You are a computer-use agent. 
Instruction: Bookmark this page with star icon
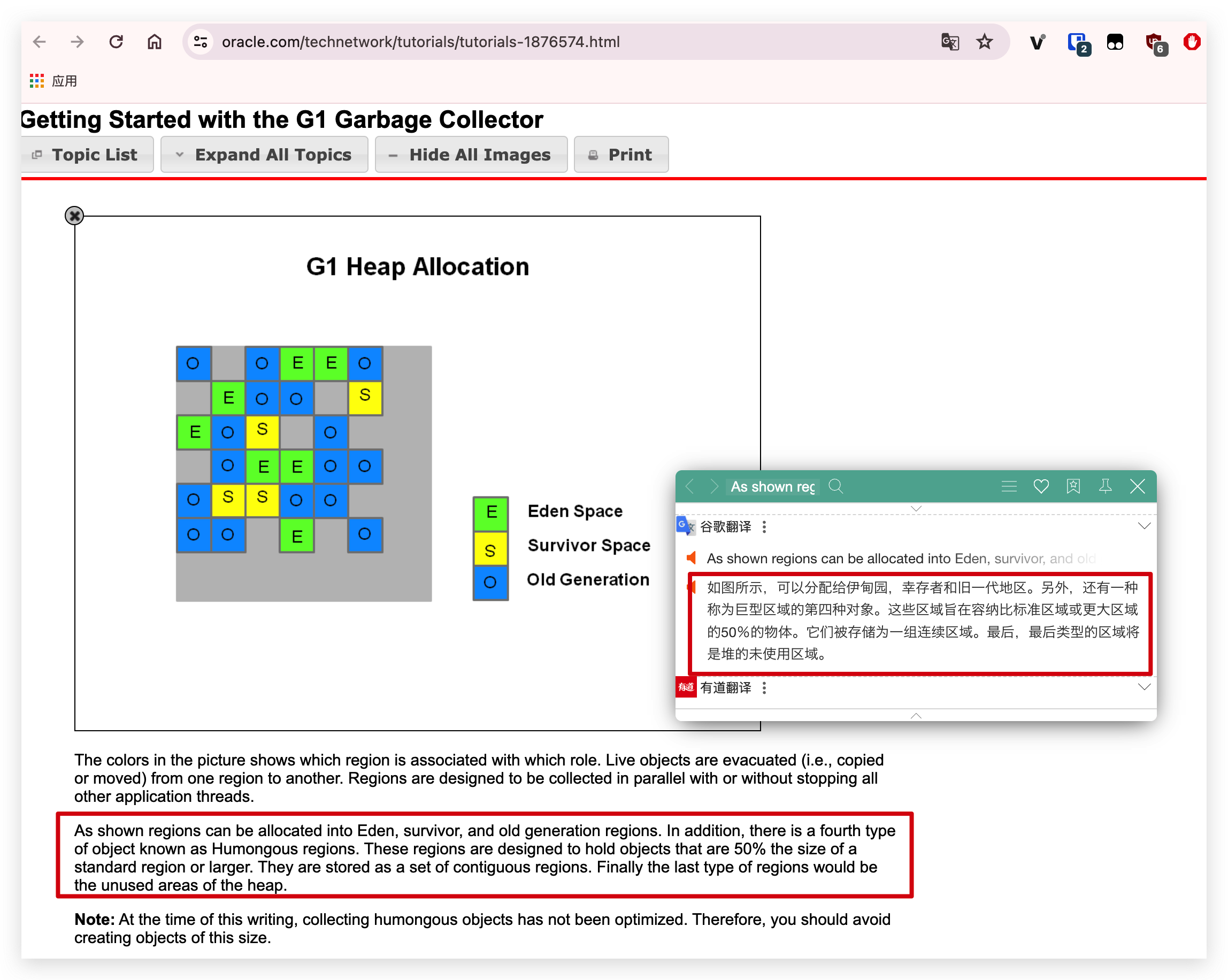tap(984, 42)
